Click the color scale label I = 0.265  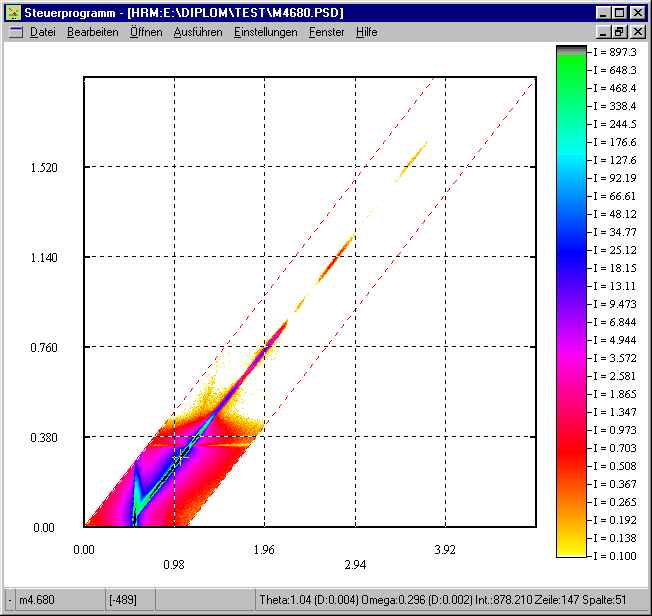(x=615, y=502)
